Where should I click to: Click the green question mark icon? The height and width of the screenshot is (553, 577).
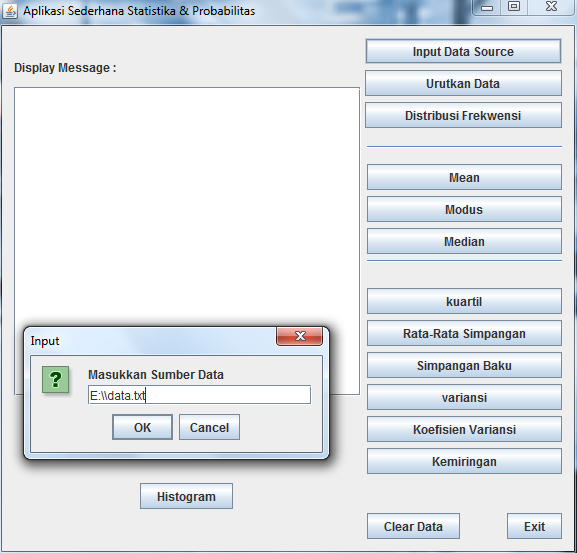[x=55, y=379]
